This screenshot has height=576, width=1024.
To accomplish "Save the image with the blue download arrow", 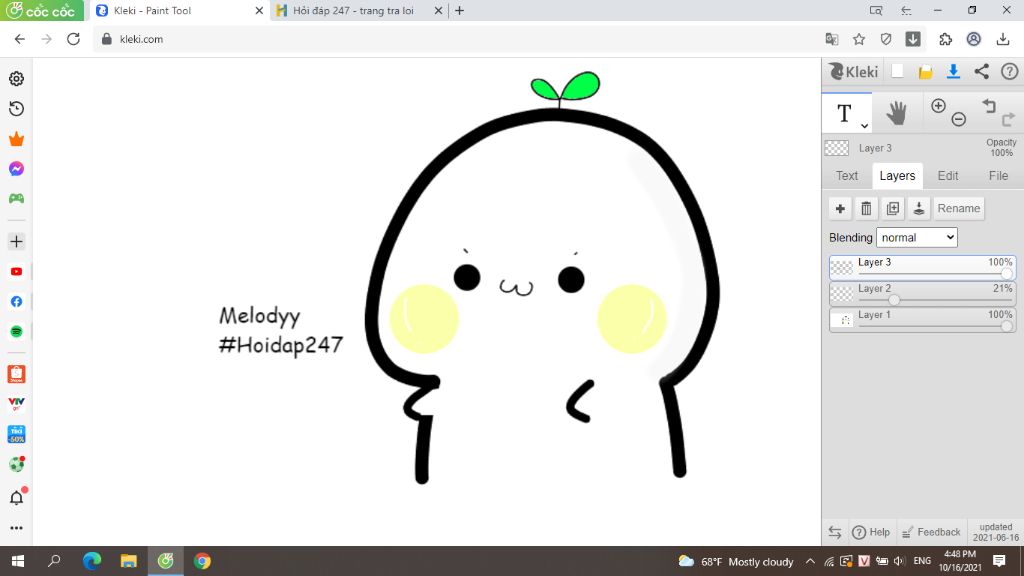I will click(x=953, y=71).
